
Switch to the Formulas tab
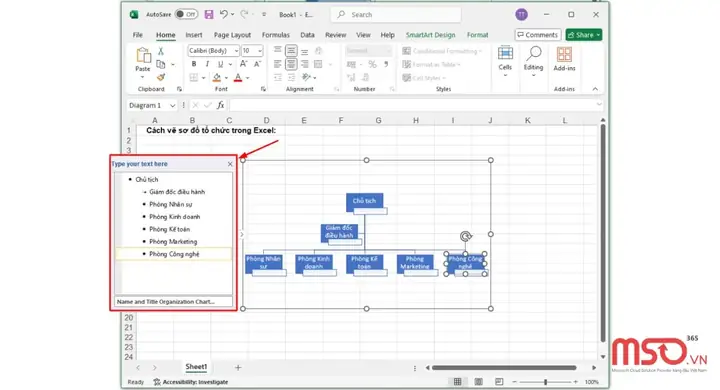tap(276, 35)
